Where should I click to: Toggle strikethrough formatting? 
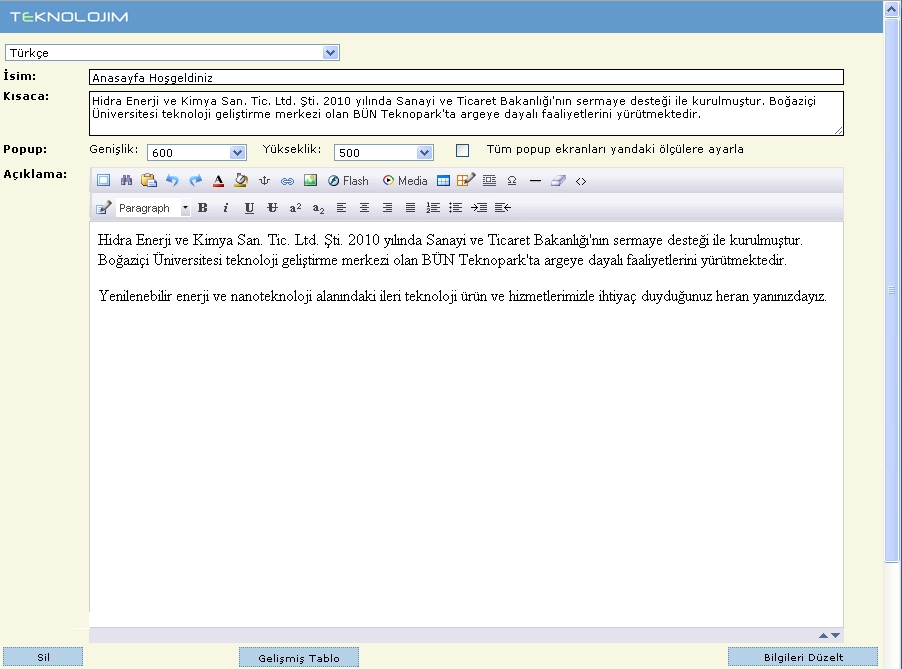click(272, 208)
